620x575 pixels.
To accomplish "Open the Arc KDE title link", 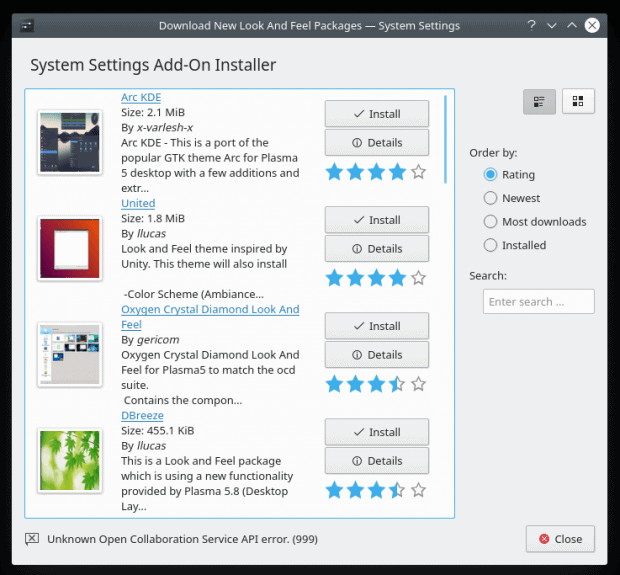I will coord(141,97).
